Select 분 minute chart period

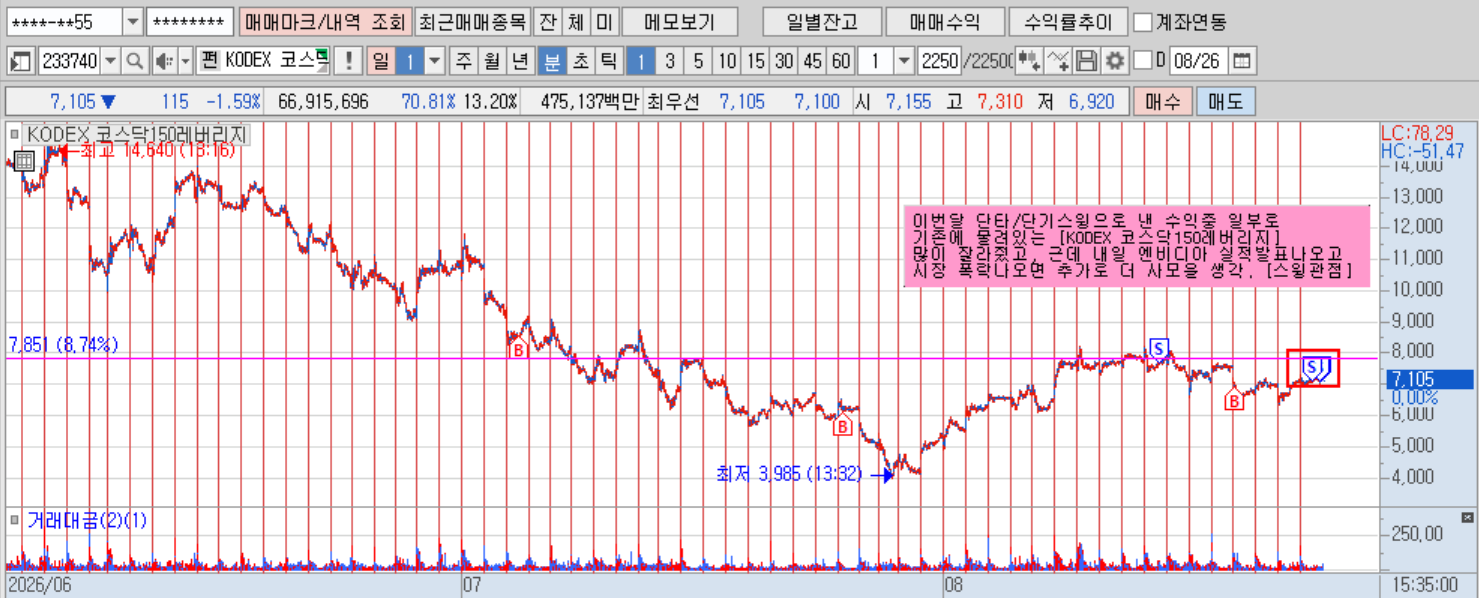pos(551,62)
